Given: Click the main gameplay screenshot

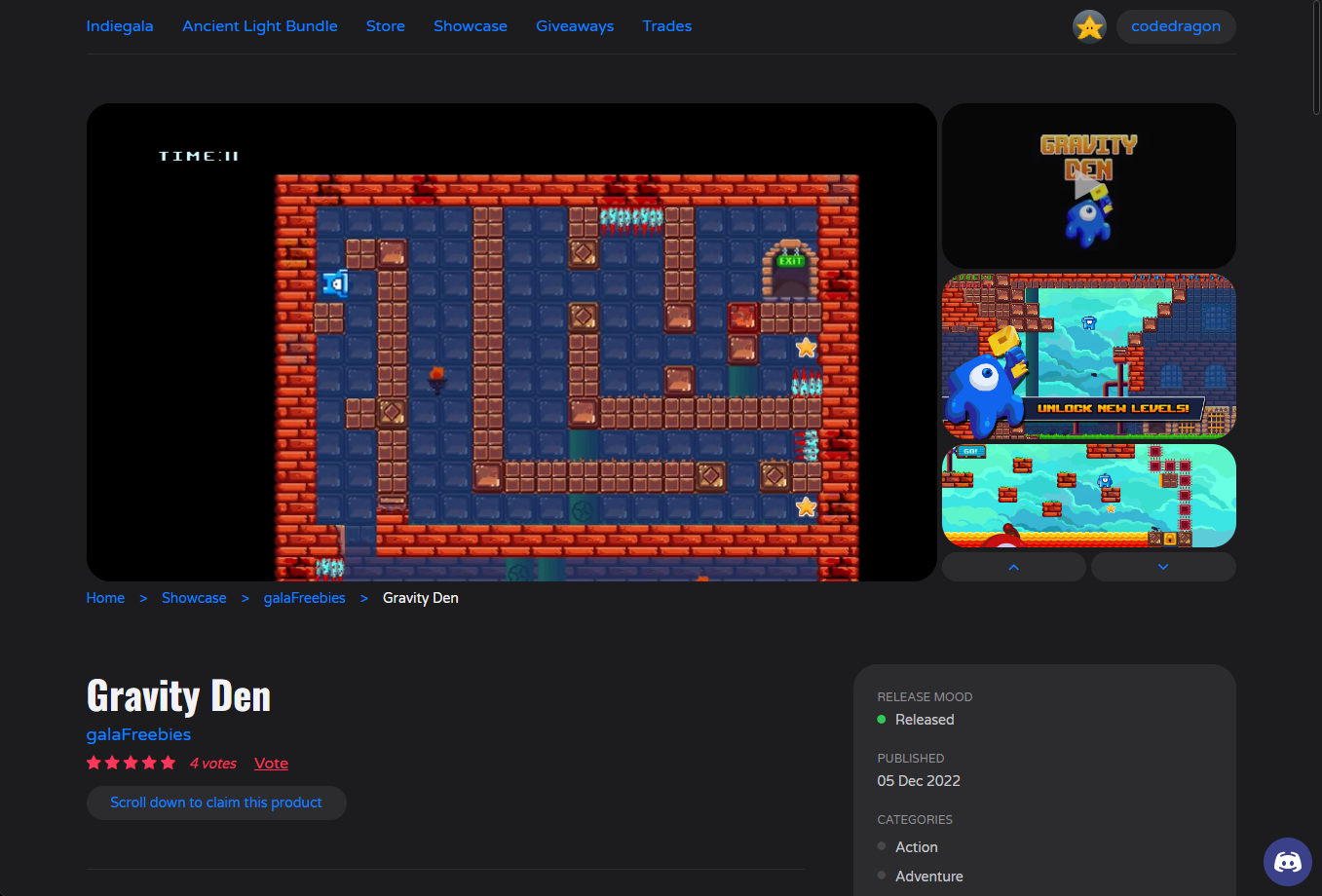Looking at the screenshot, I should click(x=511, y=343).
